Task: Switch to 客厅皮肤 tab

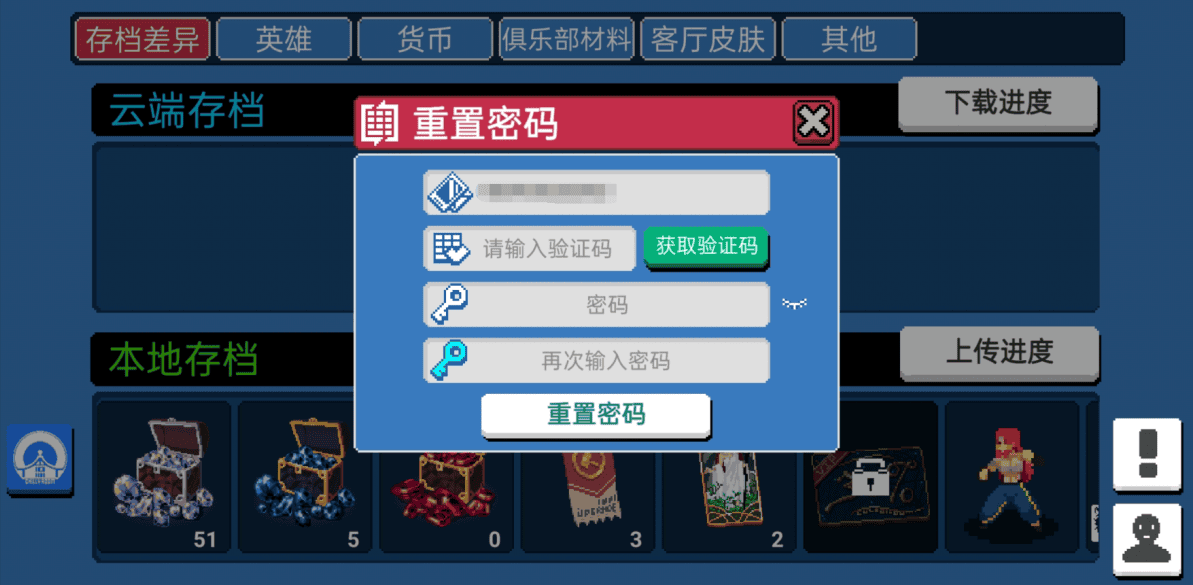Action: click(x=708, y=39)
